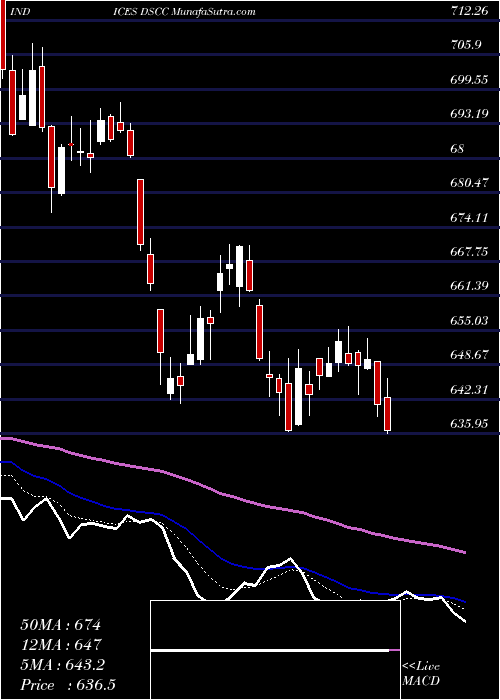The width and height of the screenshot is (500, 700).
Task: Click the 655.03 price axis label
Action: pyautogui.click(x=468, y=321)
